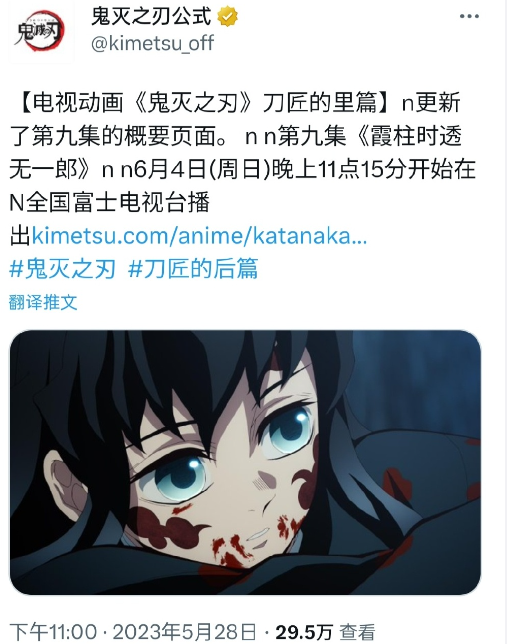Open the Tokito Muichiro anime image

click(245, 462)
